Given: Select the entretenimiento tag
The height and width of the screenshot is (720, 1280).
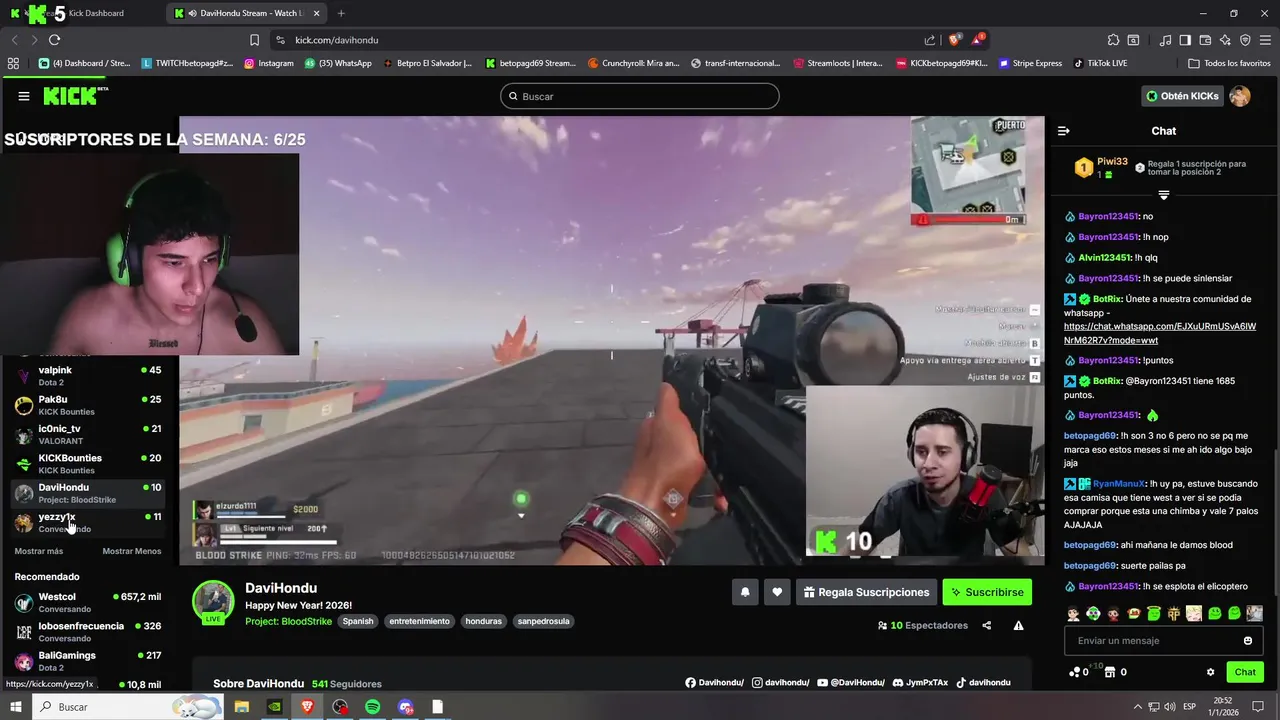Looking at the screenshot, I should click(x=419, y=621).
